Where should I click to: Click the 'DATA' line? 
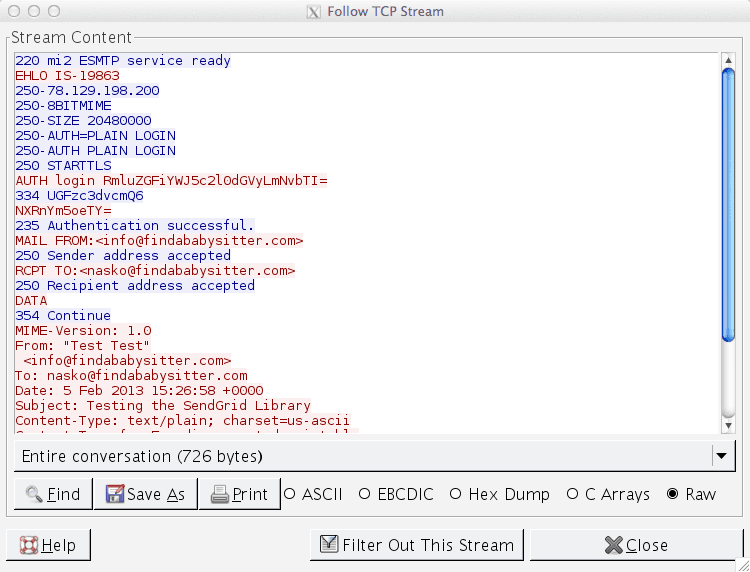(x=31, y=300)
